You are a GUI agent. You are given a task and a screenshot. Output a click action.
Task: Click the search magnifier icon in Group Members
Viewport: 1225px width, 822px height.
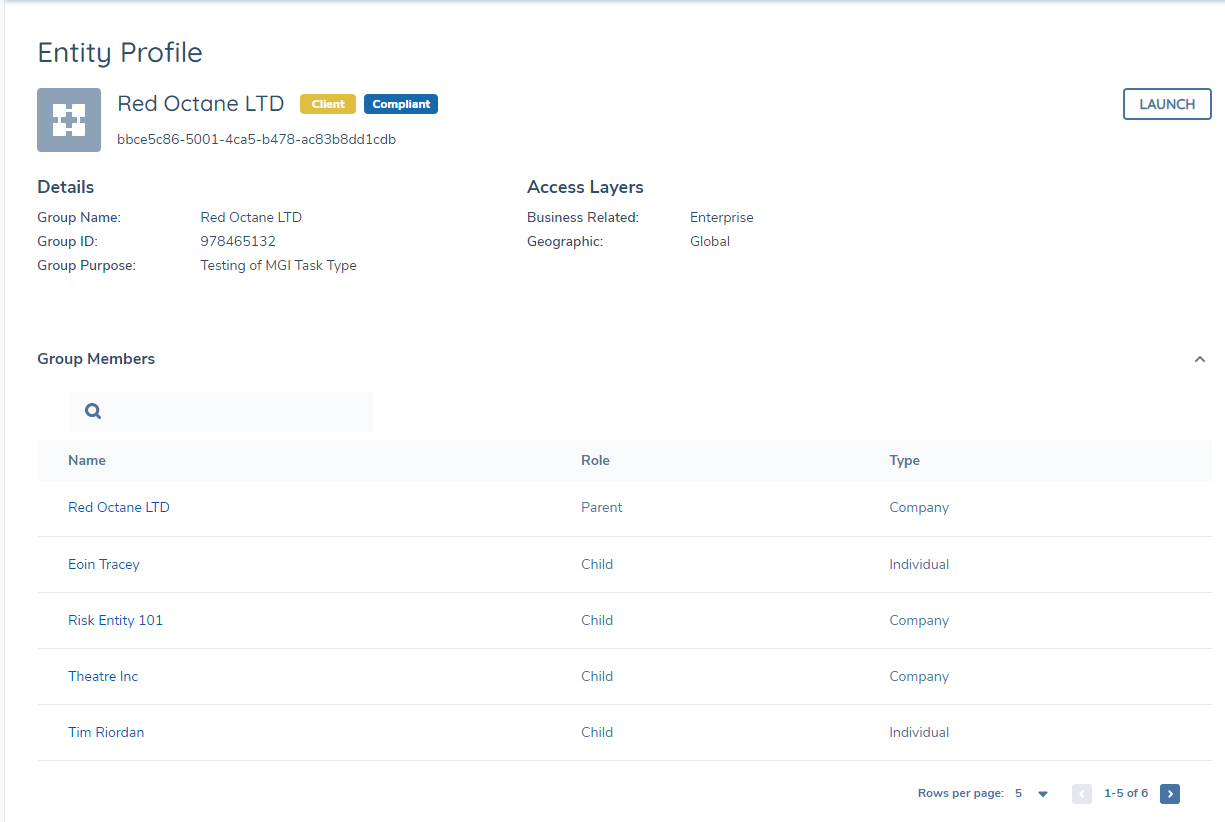(93, 411)
